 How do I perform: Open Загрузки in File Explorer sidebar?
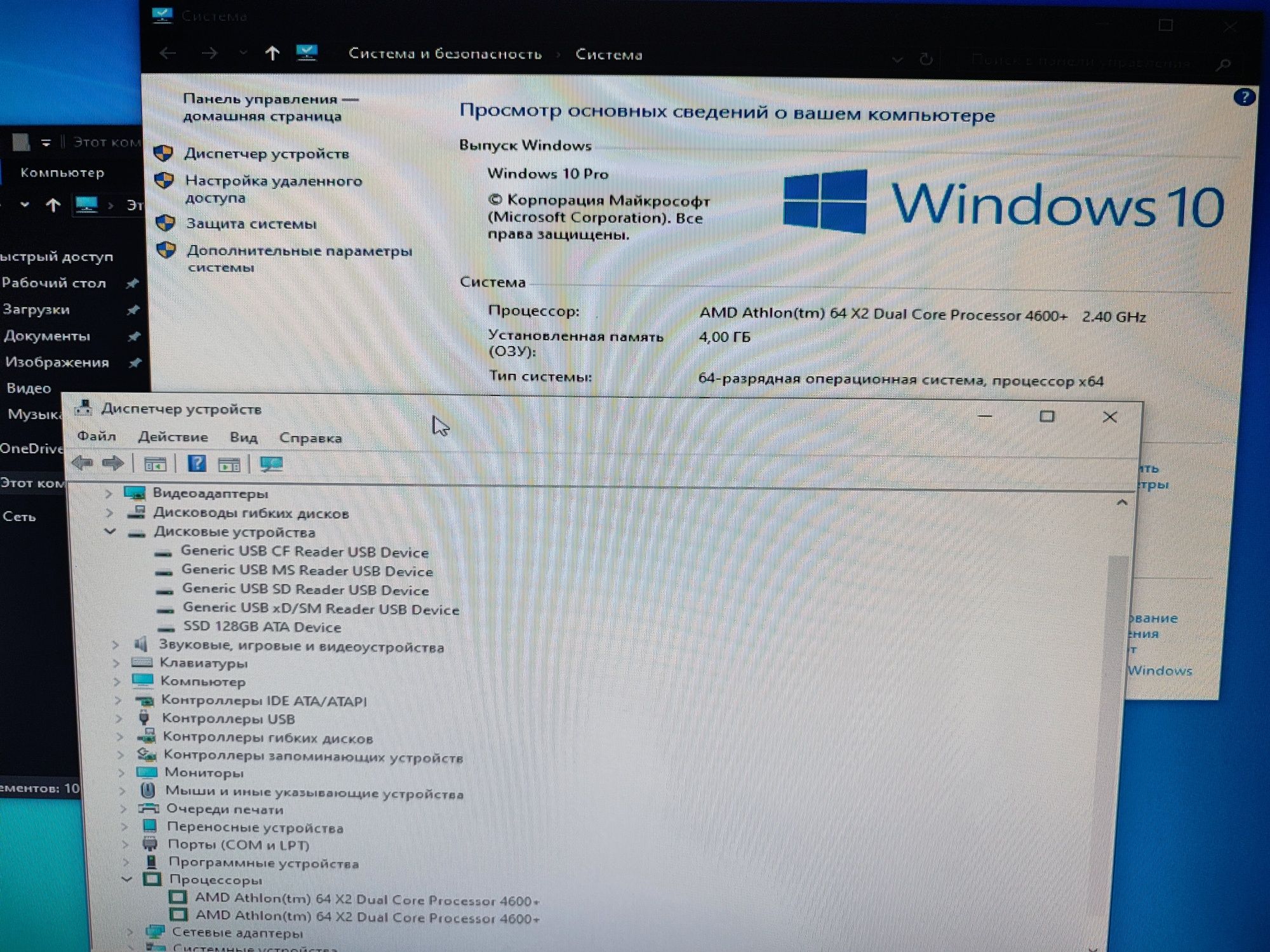pos(36,310)
